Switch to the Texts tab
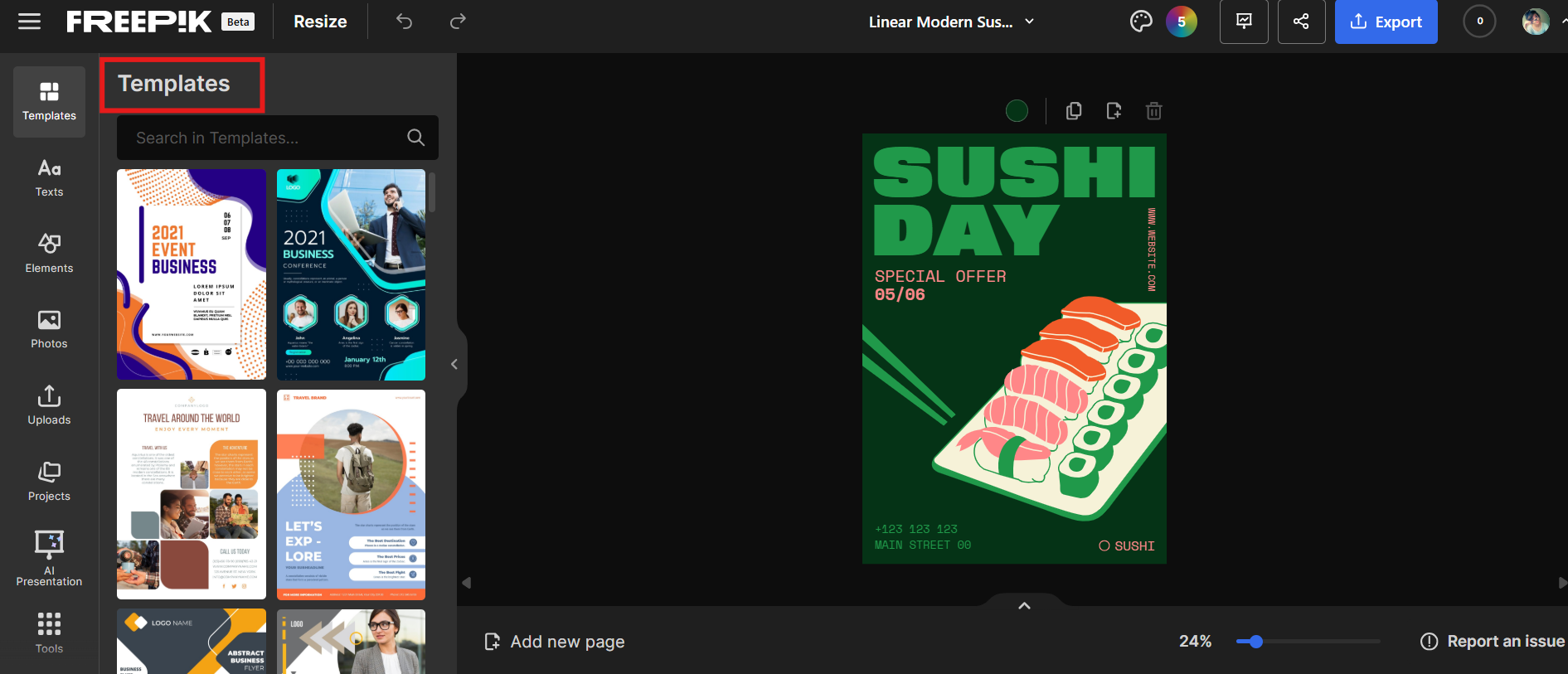Screen dimensions: 1568x674 pyautogui.click(x=49, y=177)
